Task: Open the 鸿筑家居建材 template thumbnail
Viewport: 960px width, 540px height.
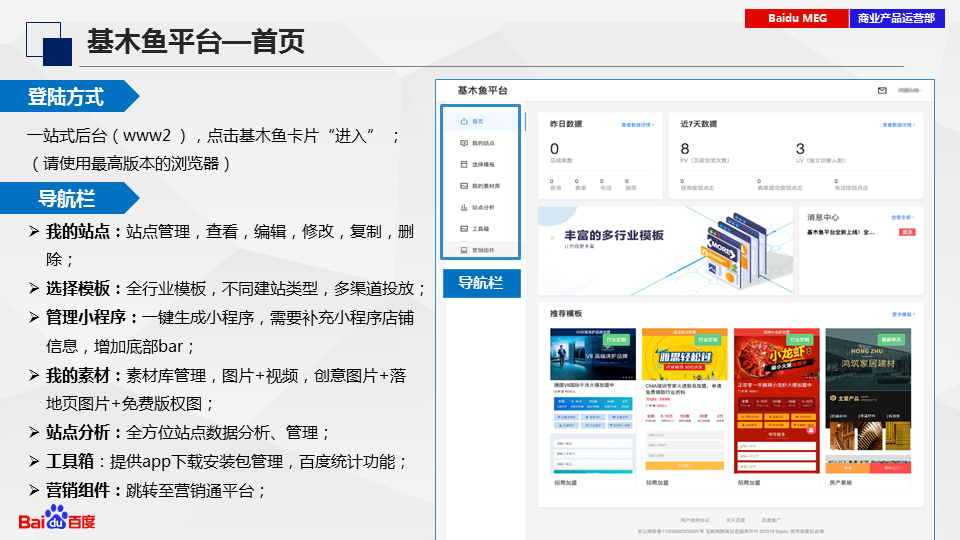Action: point(868,401)
